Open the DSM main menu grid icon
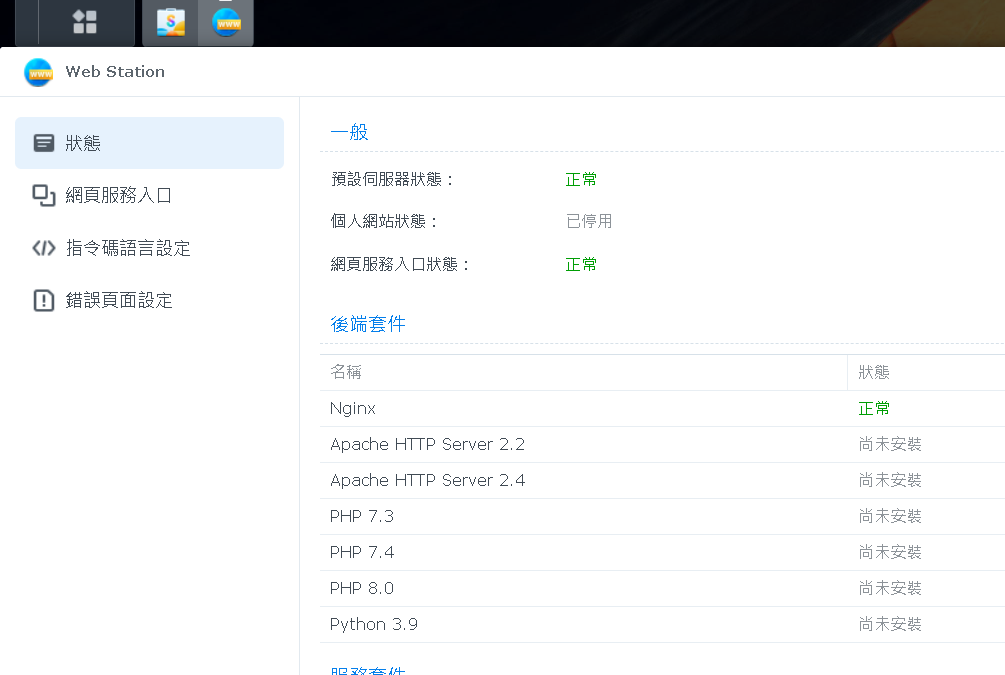Image resolution: width=1005 pixels, height=675 pixels. point(85,22)
